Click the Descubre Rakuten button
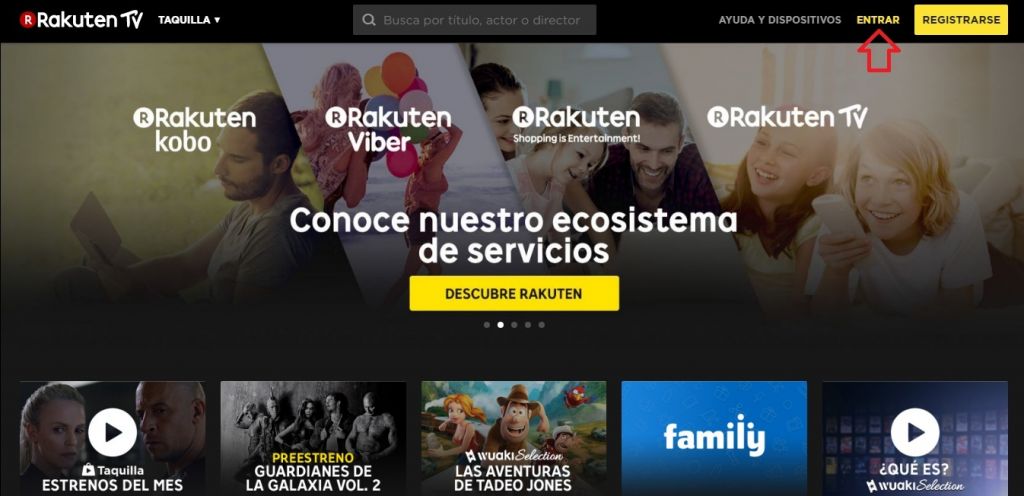1024x496 pixels. point(514,293)
